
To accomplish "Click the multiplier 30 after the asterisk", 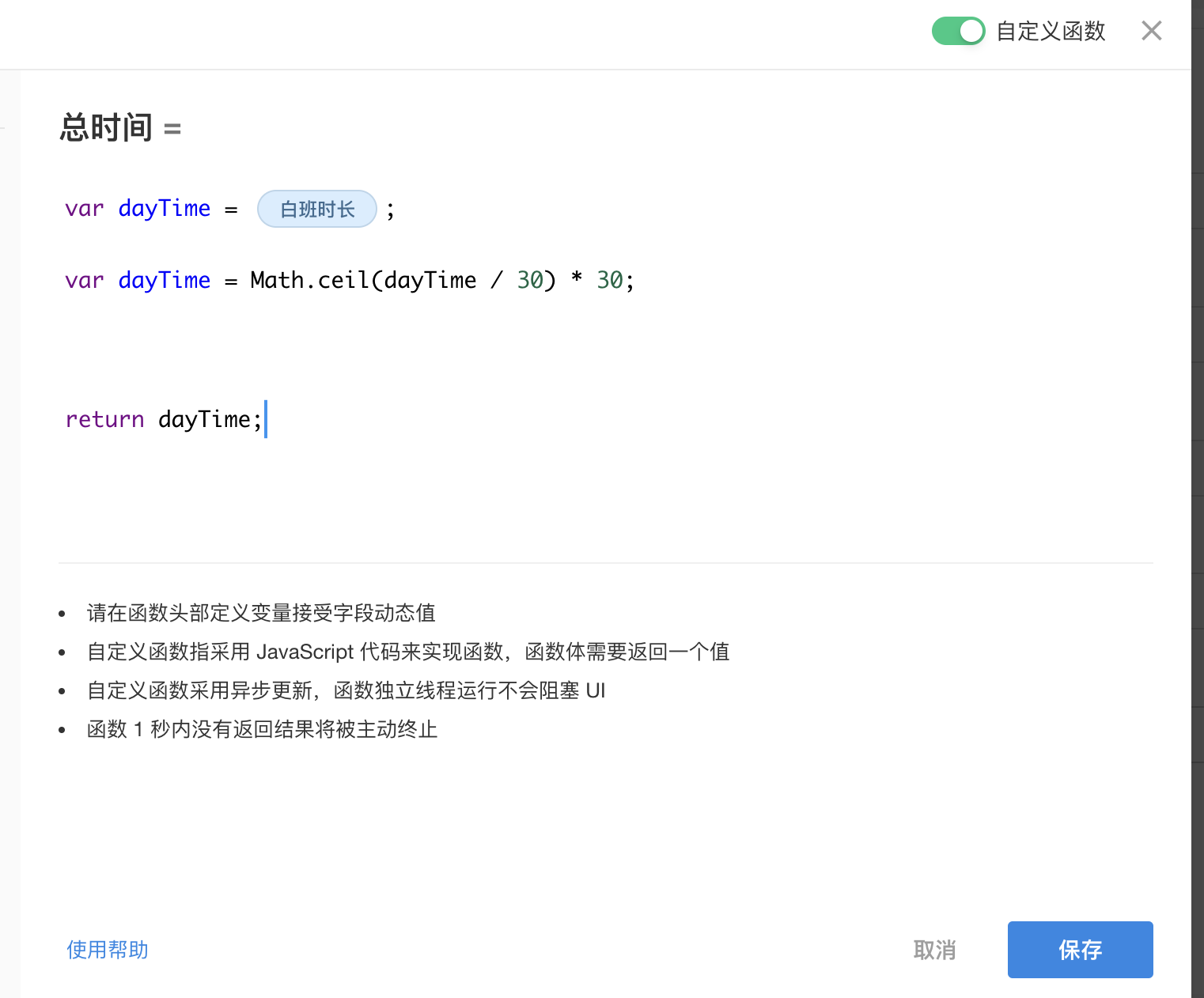I will click(609, 281).
